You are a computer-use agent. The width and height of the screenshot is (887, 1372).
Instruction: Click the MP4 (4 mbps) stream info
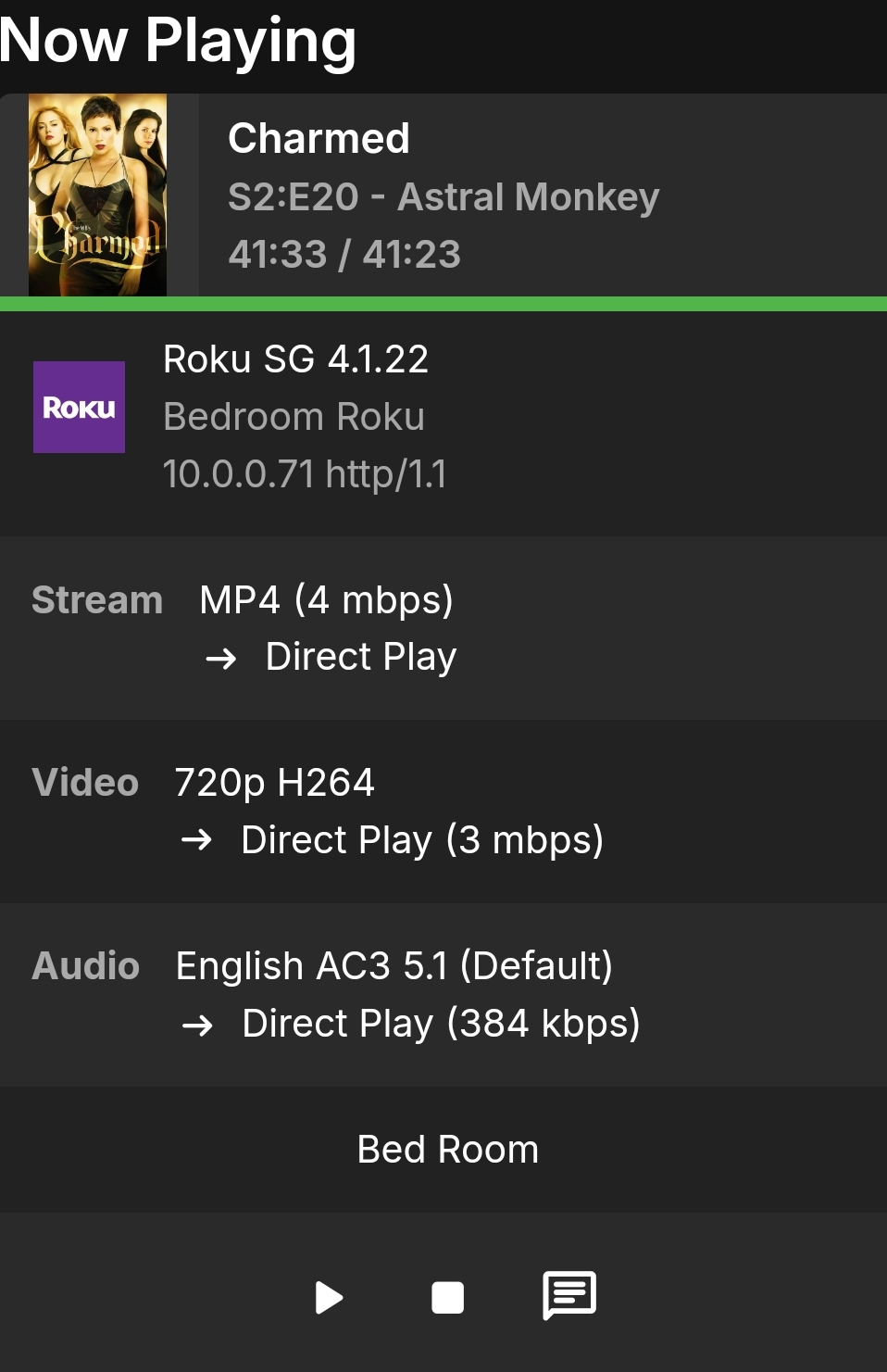327,599
